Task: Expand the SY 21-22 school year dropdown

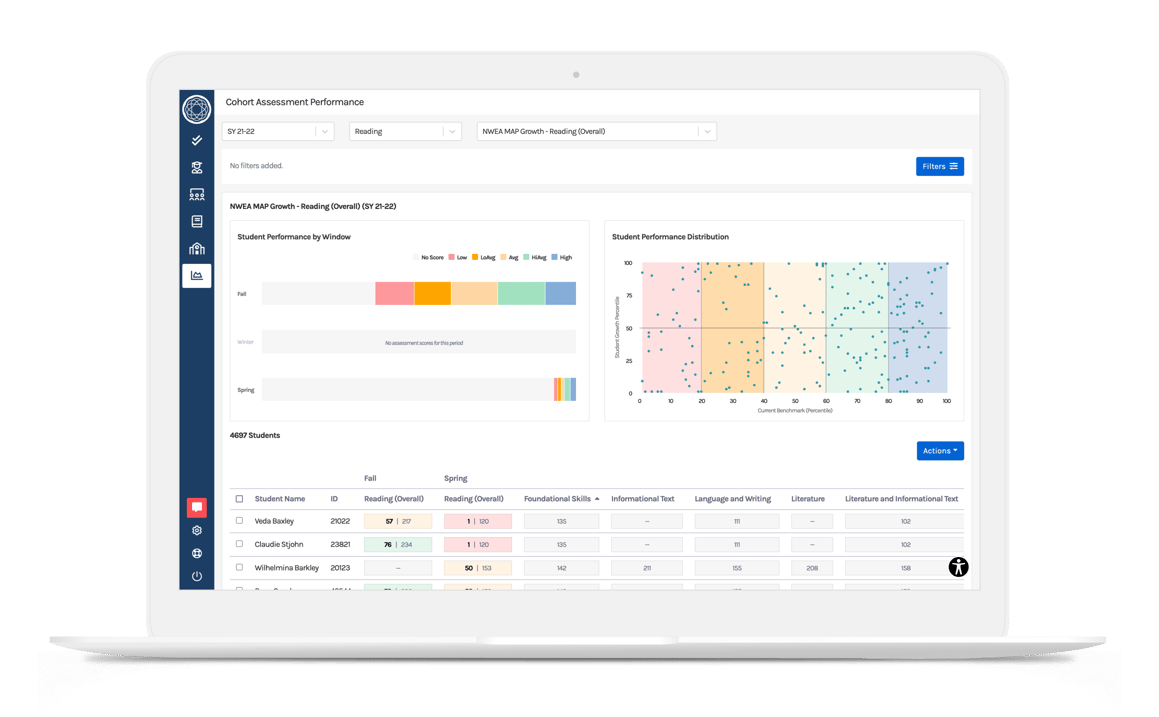Action: 278,131
